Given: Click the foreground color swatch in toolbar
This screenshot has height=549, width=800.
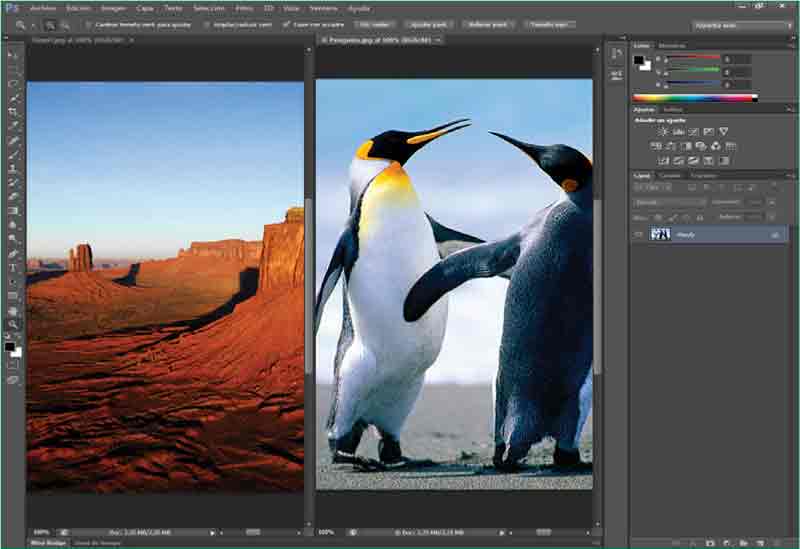Looking at the screenshot, I should 9,346.
